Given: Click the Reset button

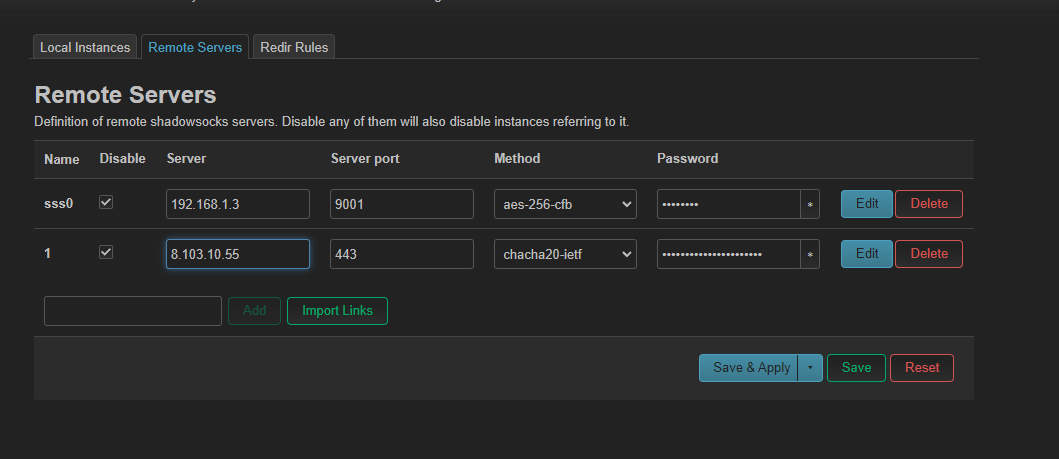Looking at the screenshot, I should point(922,368).
